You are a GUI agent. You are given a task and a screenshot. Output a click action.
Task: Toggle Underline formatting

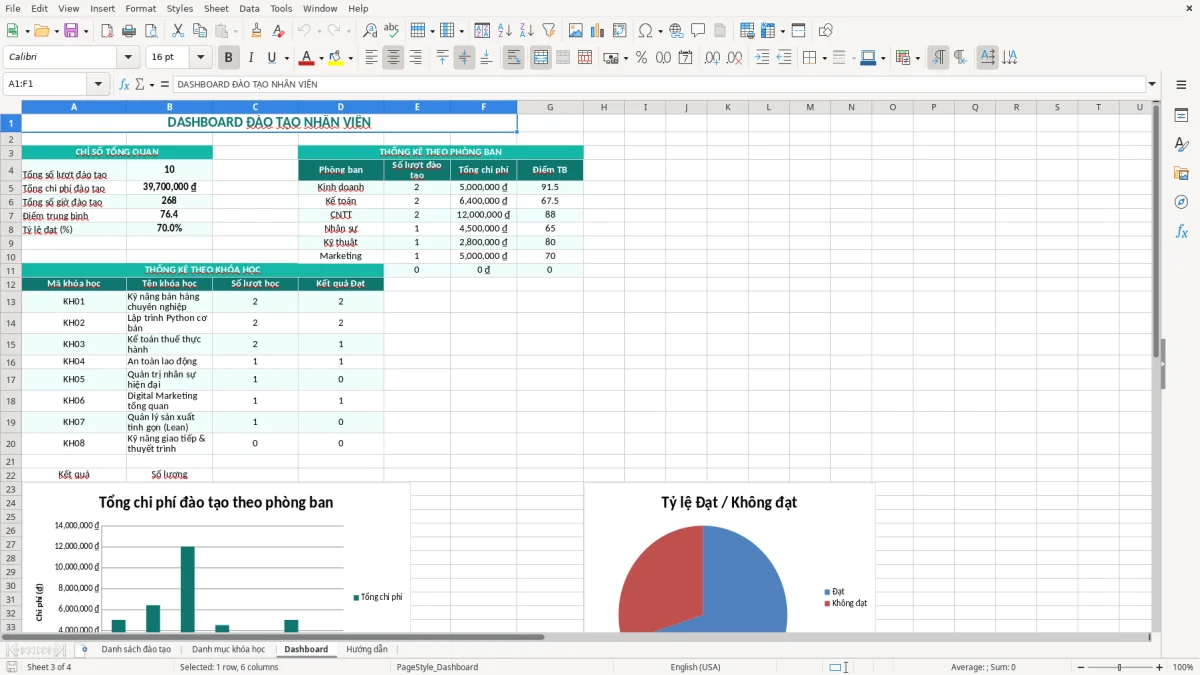pos(271,58)
